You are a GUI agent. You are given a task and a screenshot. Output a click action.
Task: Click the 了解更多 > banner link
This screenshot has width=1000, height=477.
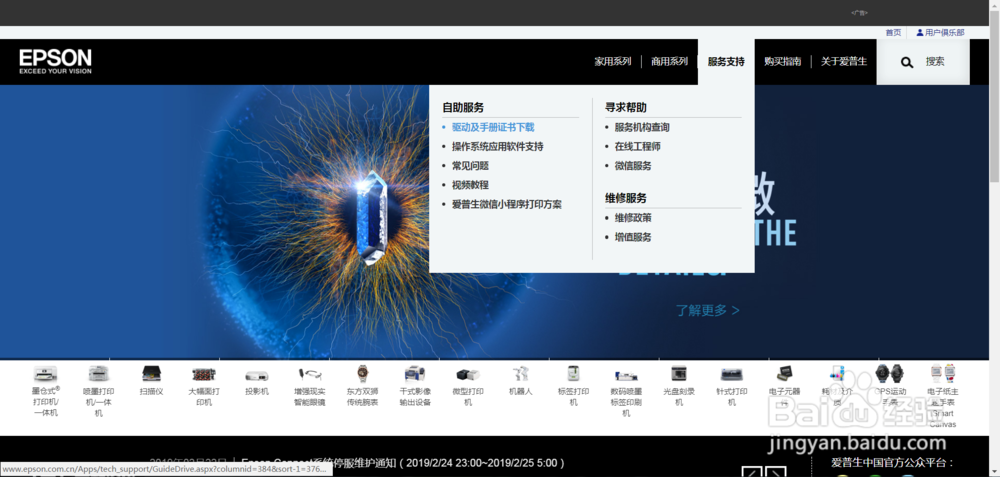708,311
